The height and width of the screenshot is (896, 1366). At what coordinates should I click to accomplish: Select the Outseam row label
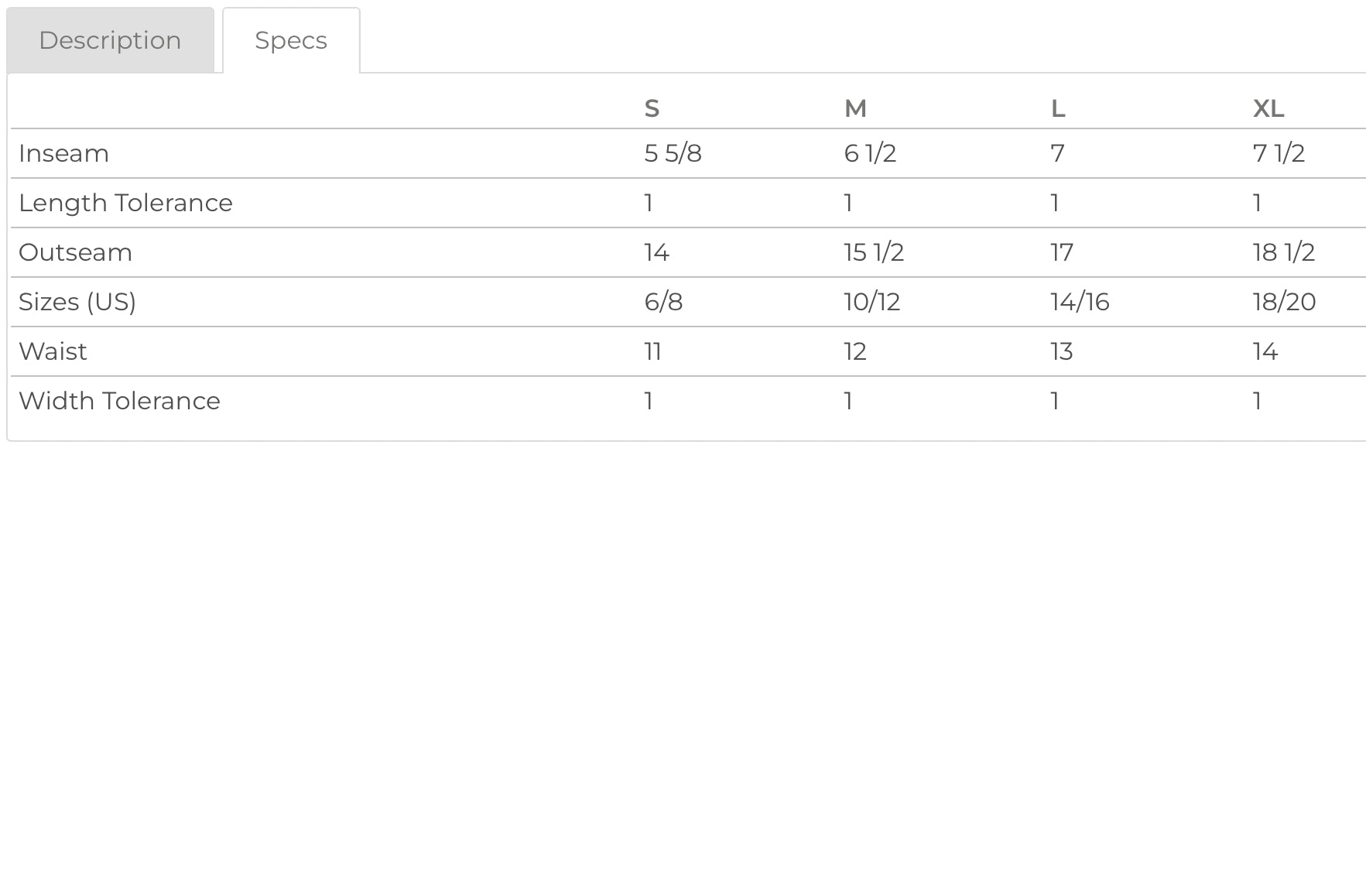(x=75, y=252)
